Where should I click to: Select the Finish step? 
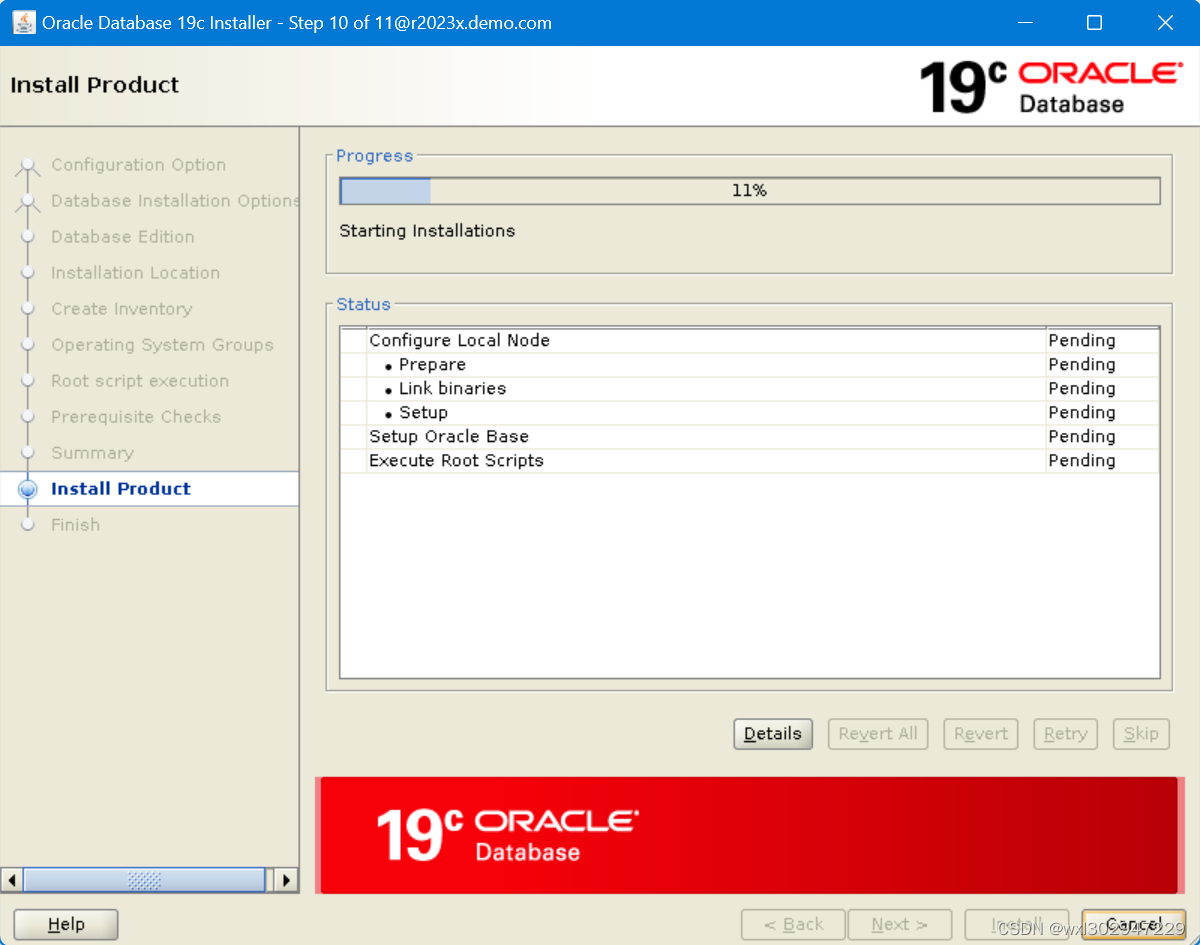75,525
